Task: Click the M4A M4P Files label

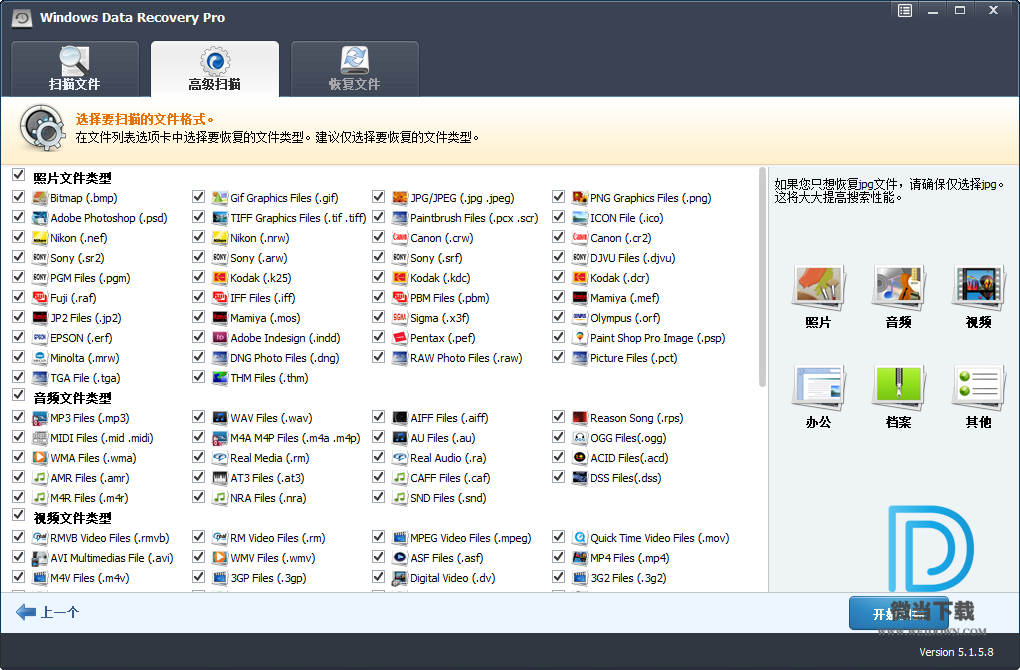Action: [295, 438]
